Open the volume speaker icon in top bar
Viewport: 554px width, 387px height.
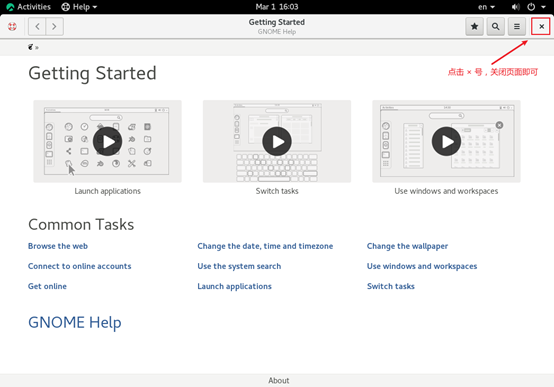pyautogui.click(x=515, y=7)
